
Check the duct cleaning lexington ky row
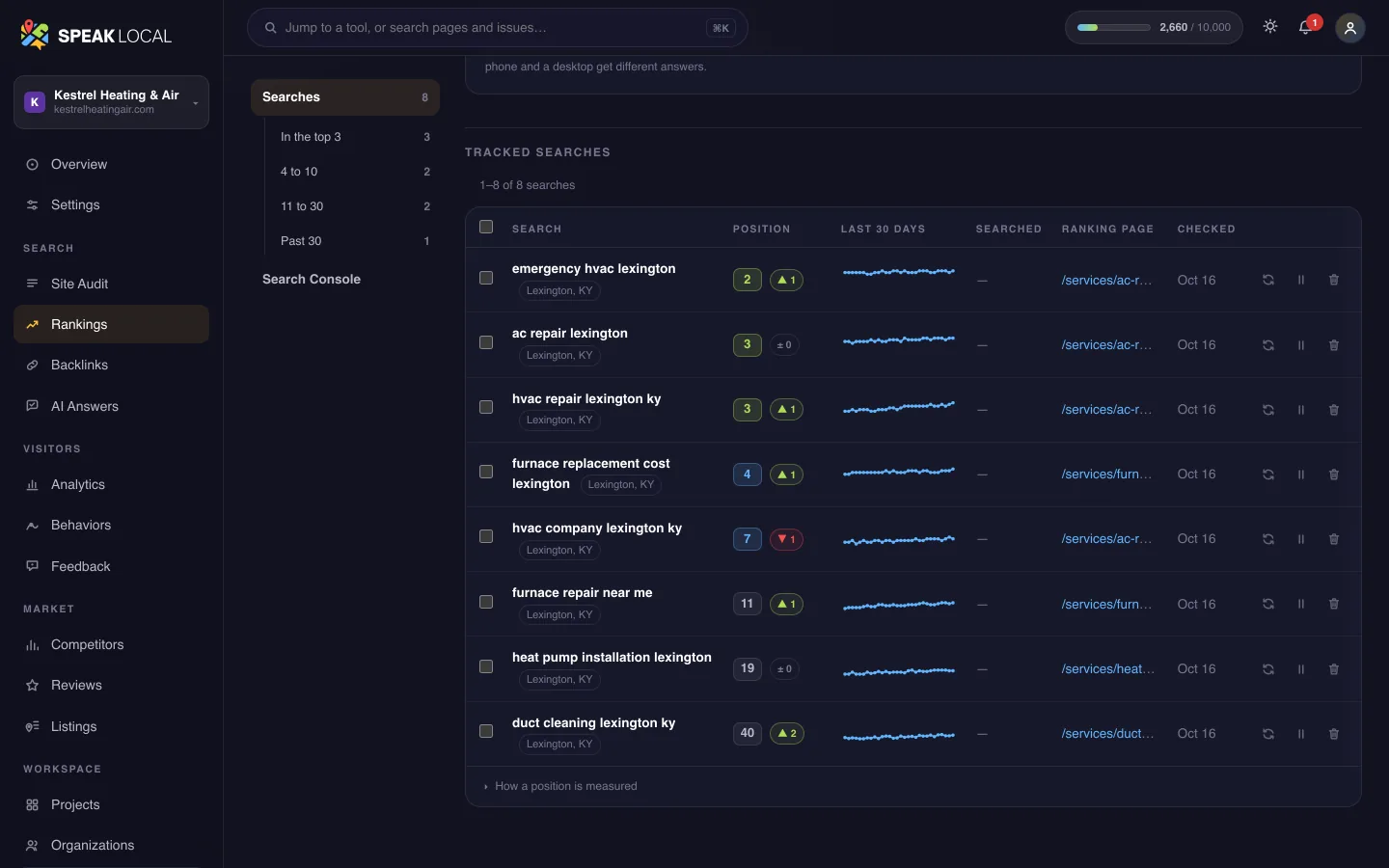point(486,731)
